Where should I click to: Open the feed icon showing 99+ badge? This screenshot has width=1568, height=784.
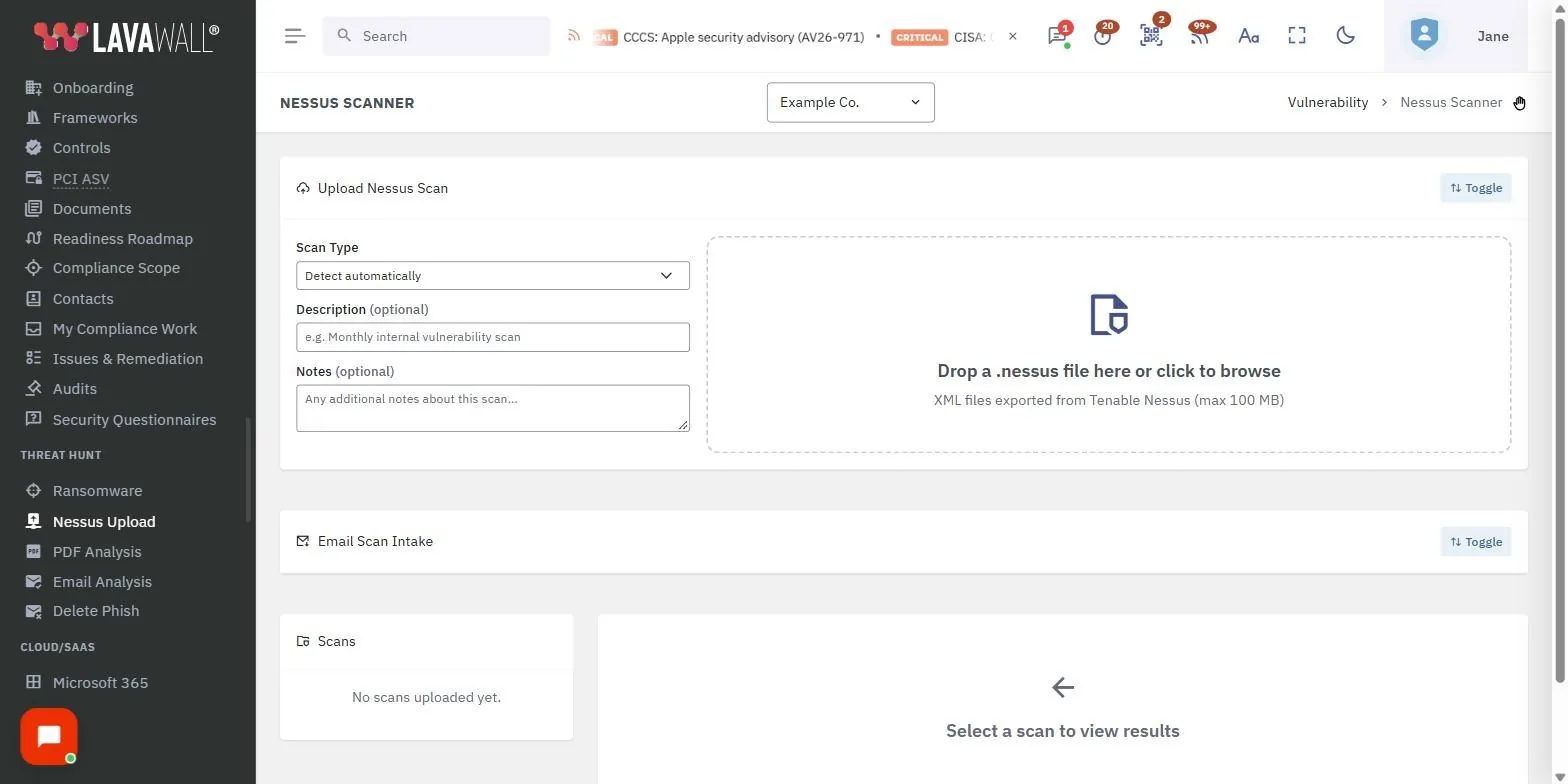1199,36
